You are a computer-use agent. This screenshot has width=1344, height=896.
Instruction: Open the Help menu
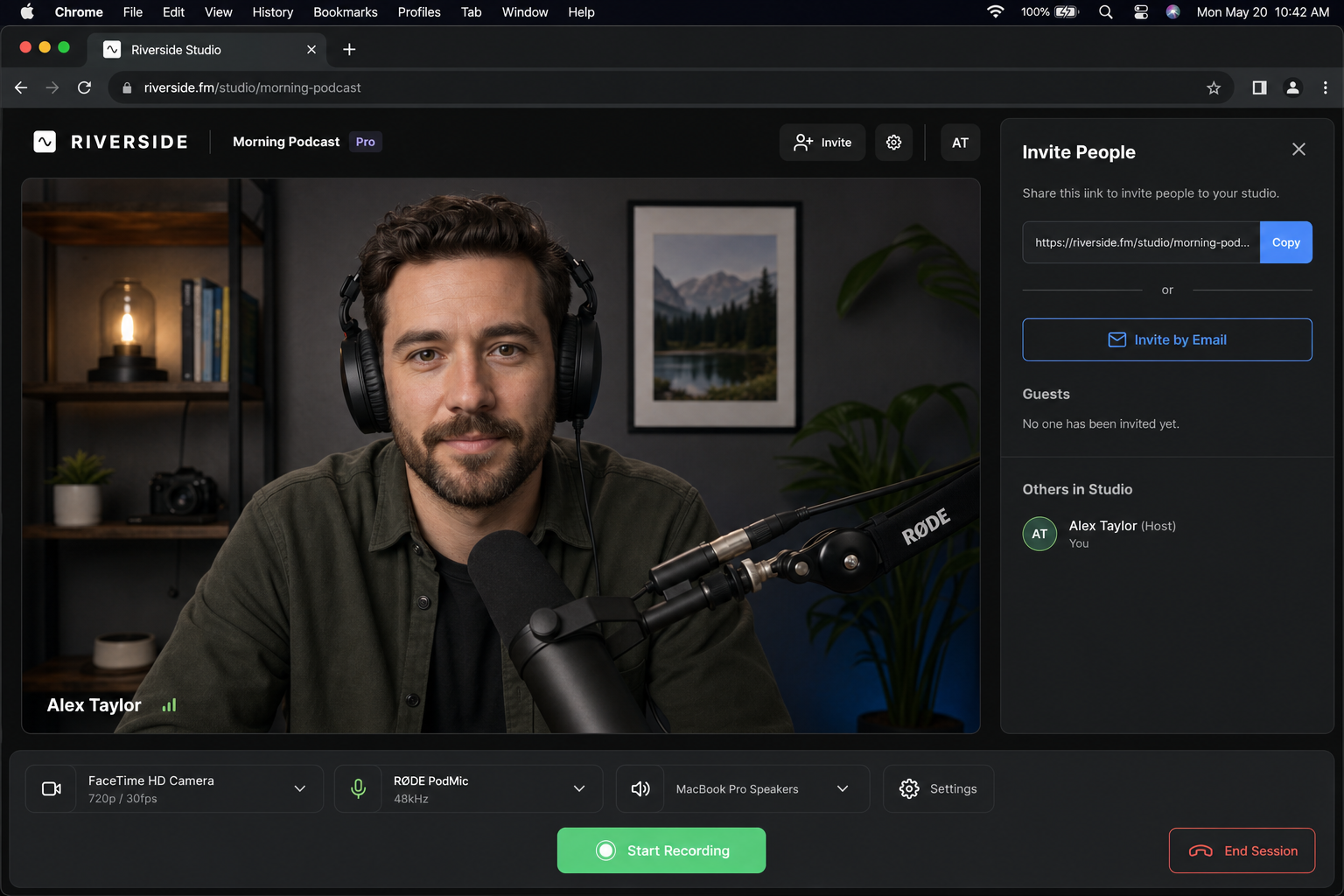coord(581,12)
